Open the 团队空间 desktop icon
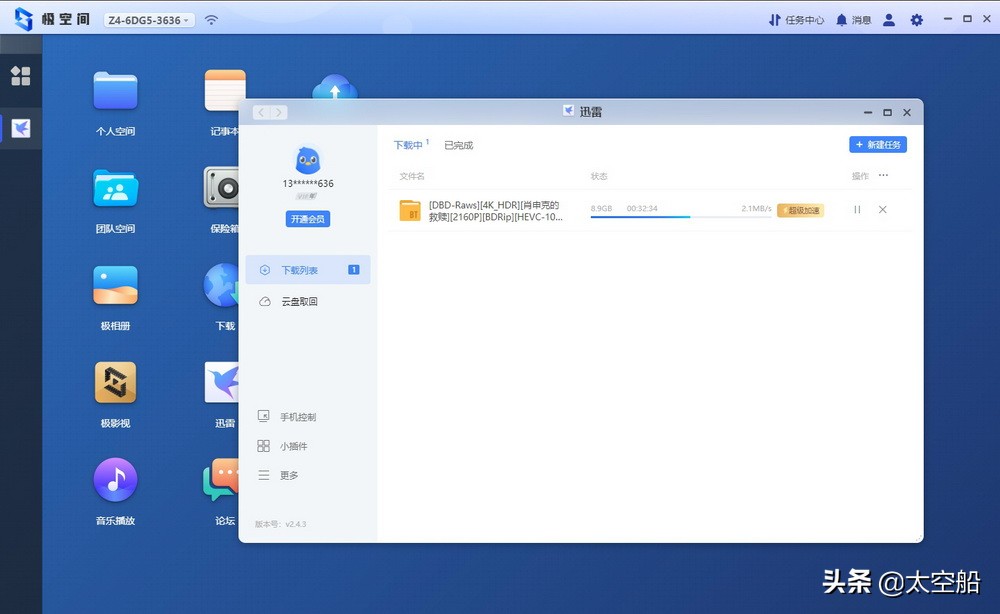The width and height of the screenshot is (1000, 614). 115,188
